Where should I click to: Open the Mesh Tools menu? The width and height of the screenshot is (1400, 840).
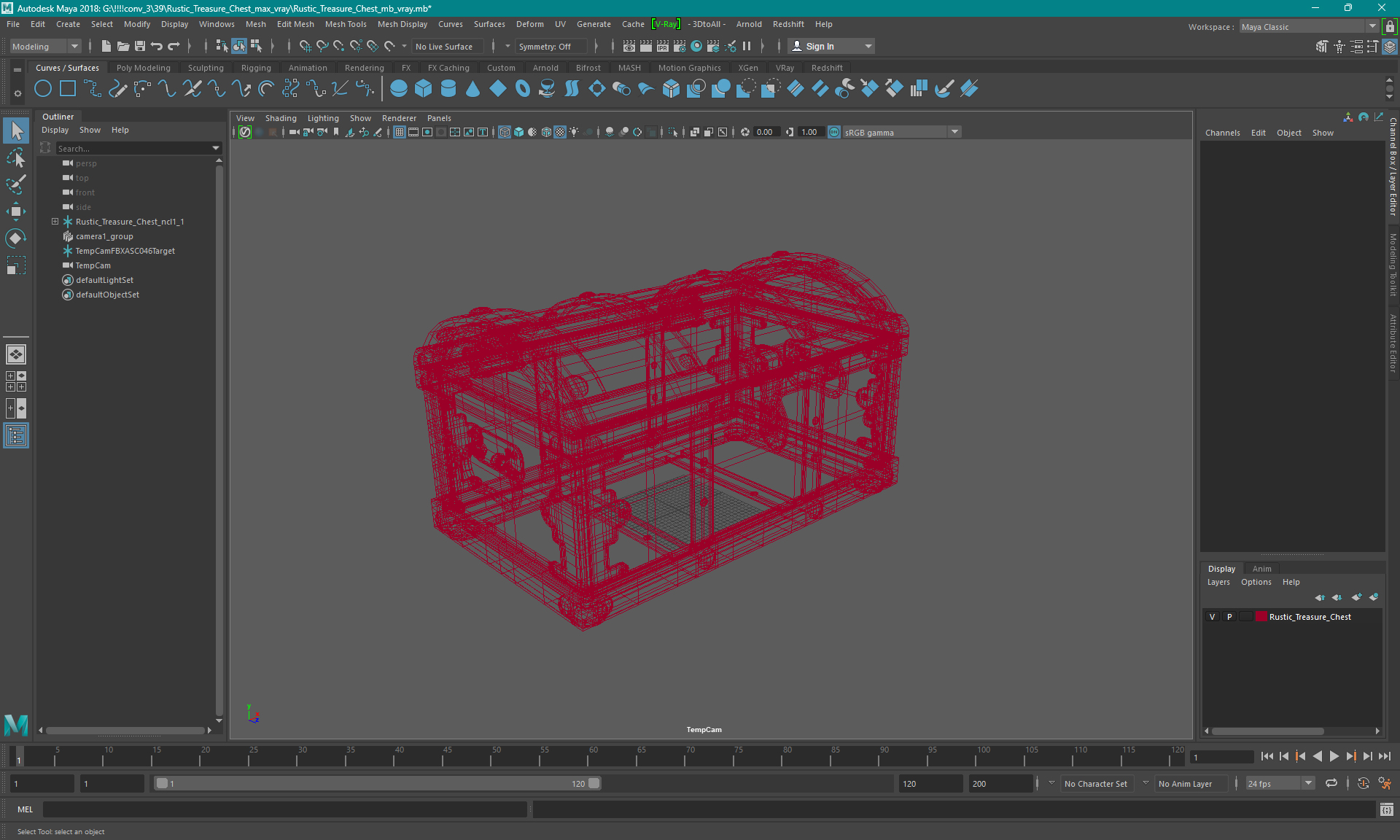[x=346, y=24]
